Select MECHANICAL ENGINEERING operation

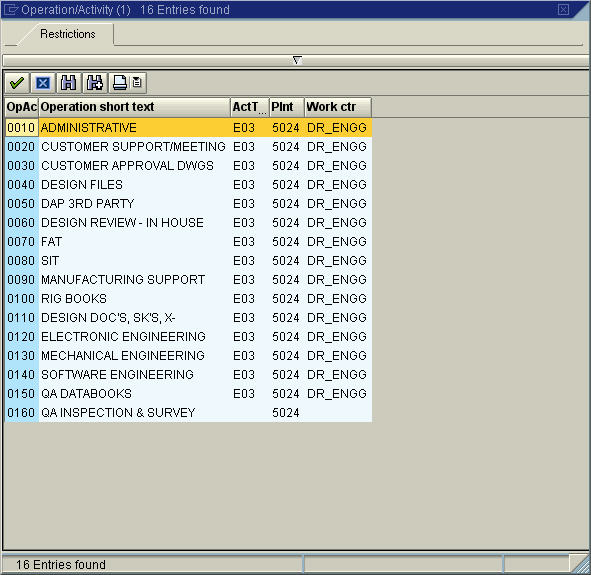tap(188, 356)
